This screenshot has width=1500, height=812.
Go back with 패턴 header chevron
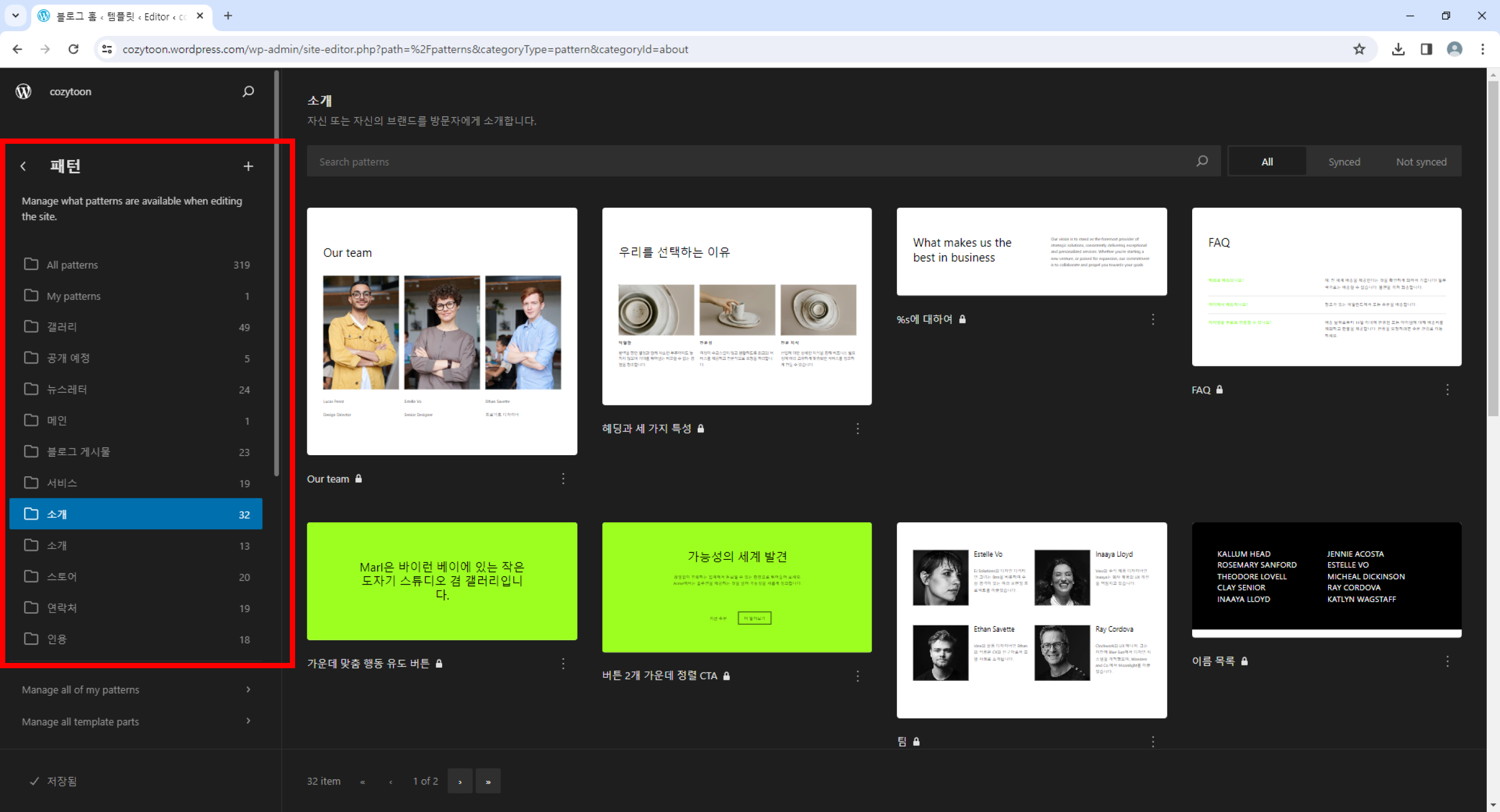pos(23,167)
